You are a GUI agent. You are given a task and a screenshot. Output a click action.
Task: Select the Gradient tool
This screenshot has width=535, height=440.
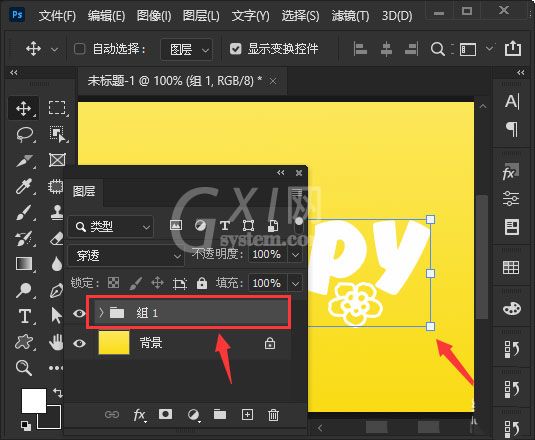point(24,263)
